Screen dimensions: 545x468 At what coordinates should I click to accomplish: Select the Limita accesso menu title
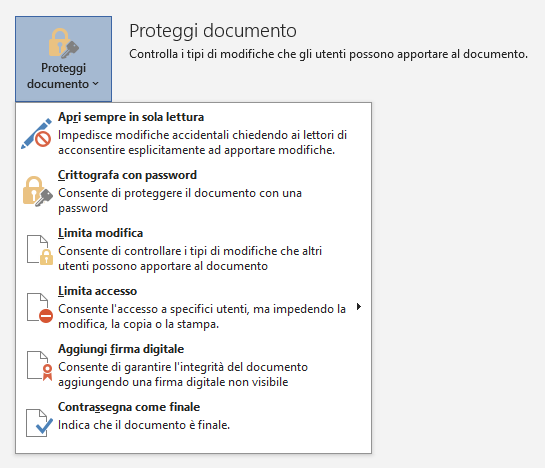click(97, 291)
